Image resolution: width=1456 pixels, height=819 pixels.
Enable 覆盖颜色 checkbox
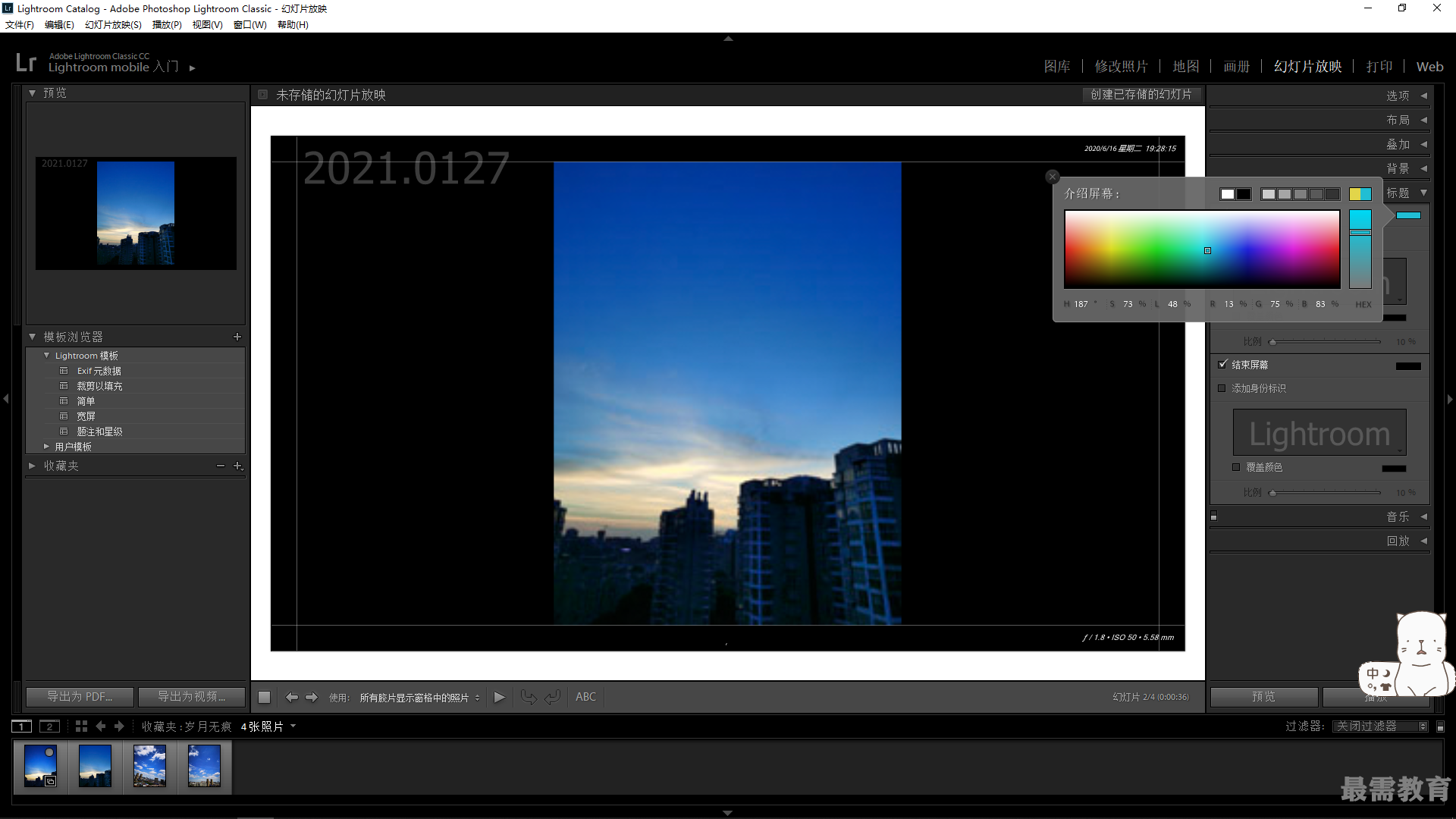pyautogui.click(x=1236, y=467)
